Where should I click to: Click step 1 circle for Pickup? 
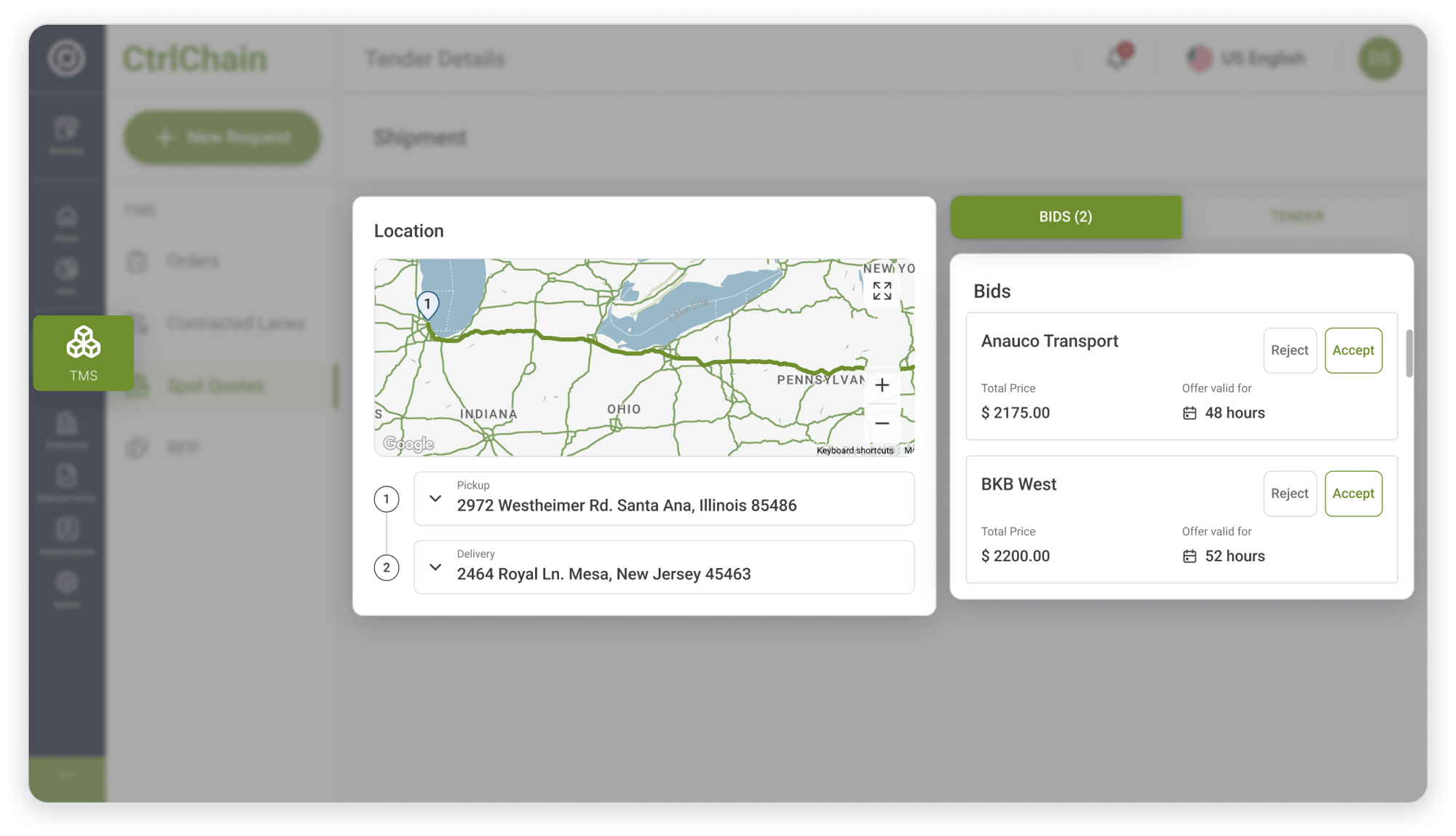coord(387,499)
